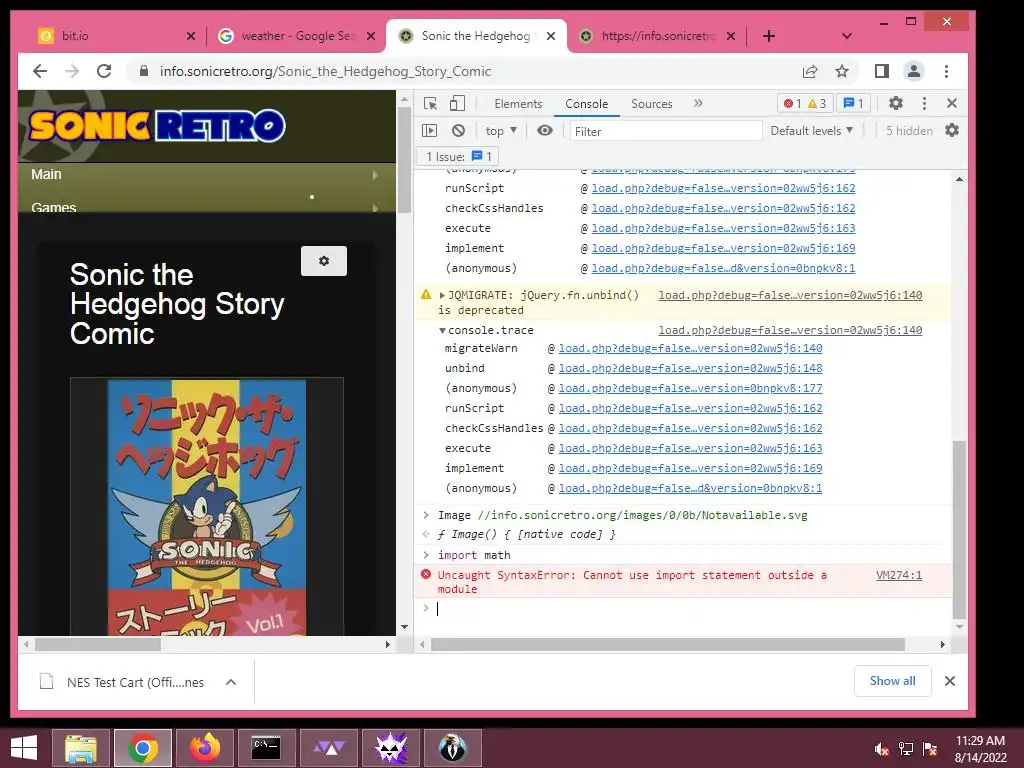The width and height of the screenshot is (1024, 768).
Task: Open the errors and warnings counter
Action: pos(805,103)
